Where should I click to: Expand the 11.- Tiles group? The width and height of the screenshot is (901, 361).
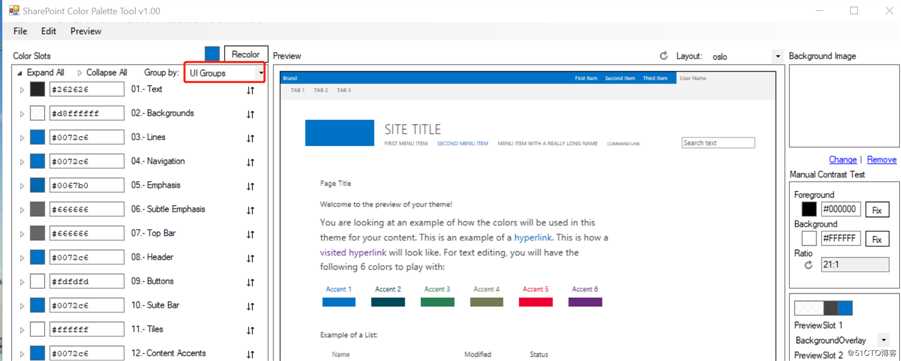22,330
